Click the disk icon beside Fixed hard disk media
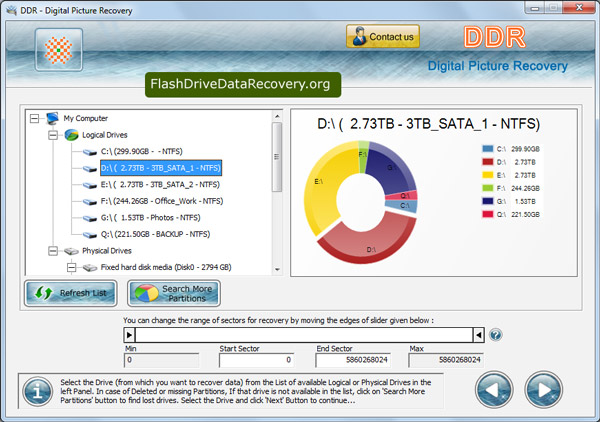Viewport: 600px width, 422px height. tap(90, 268)
